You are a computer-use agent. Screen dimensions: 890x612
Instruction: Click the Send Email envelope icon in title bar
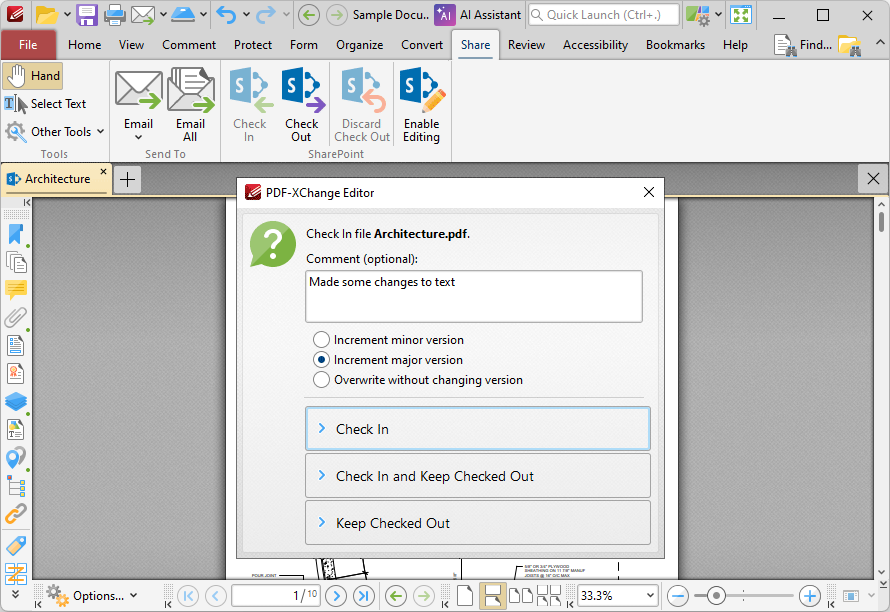click(x=143, y=15)
